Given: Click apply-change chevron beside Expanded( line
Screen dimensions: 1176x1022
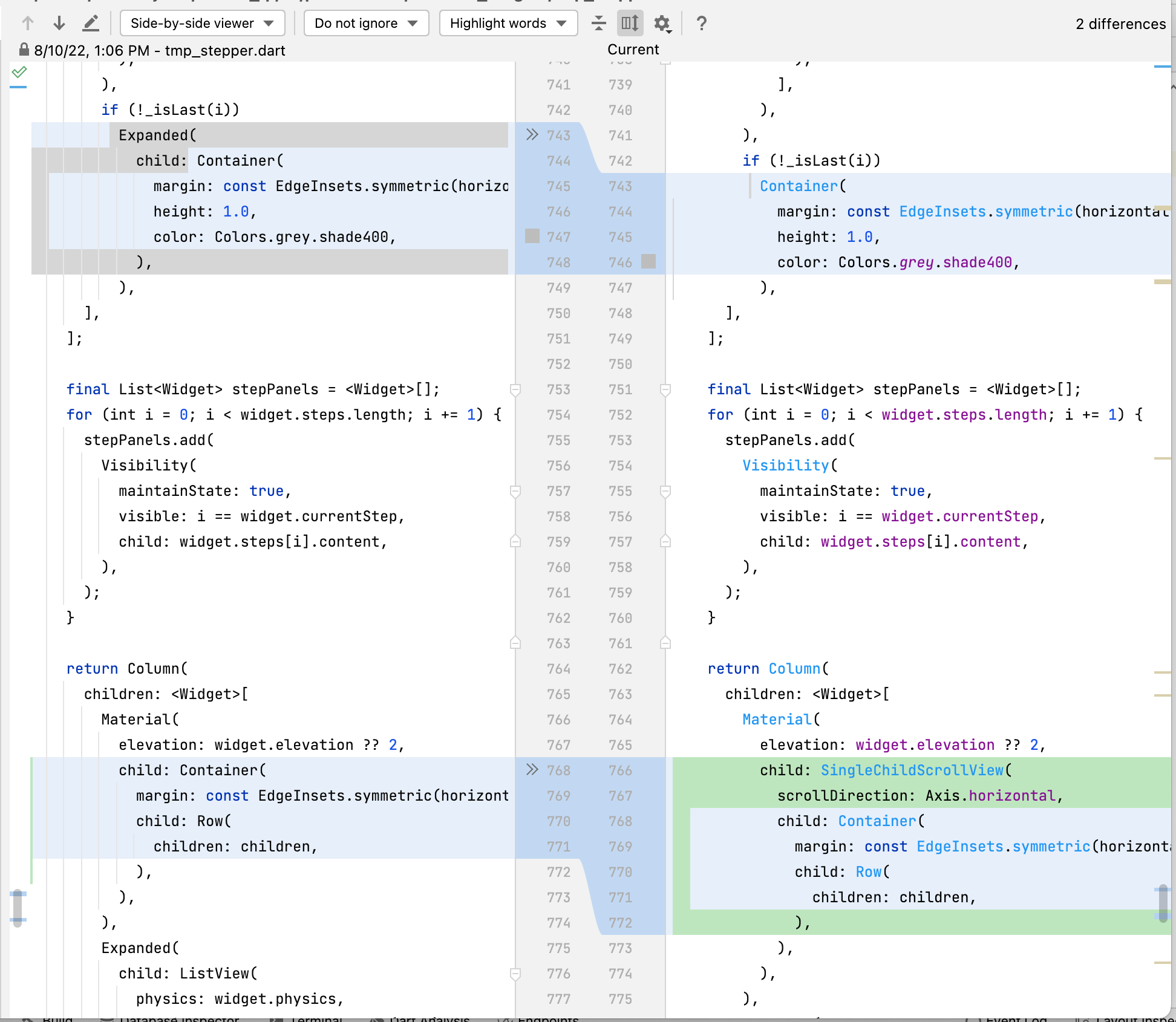Looking at the screenshot, I should click(x=531, y=135).
